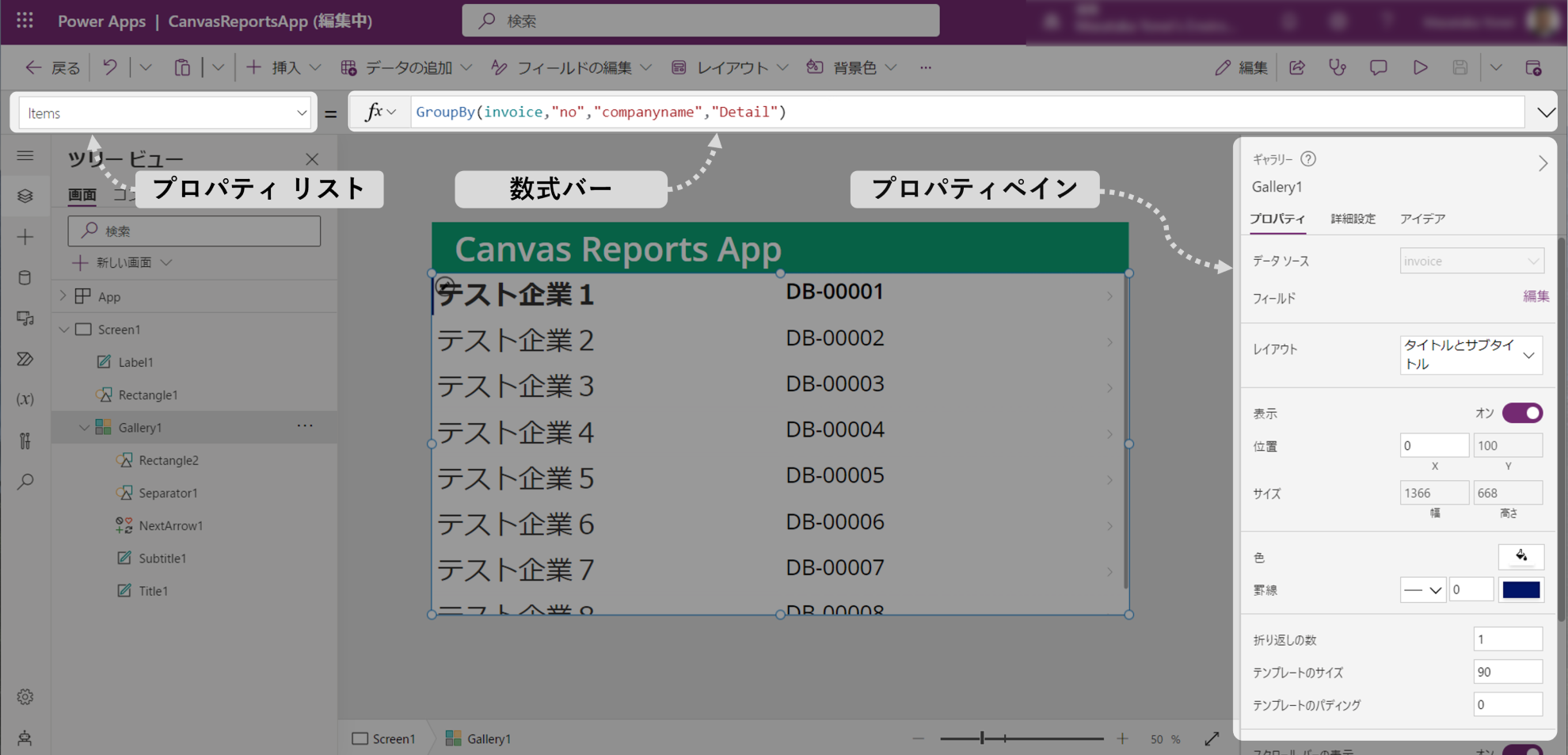The image size is (1568, 755).
Task: Open the 色 fill color picker
Action: pos(1521,557)
